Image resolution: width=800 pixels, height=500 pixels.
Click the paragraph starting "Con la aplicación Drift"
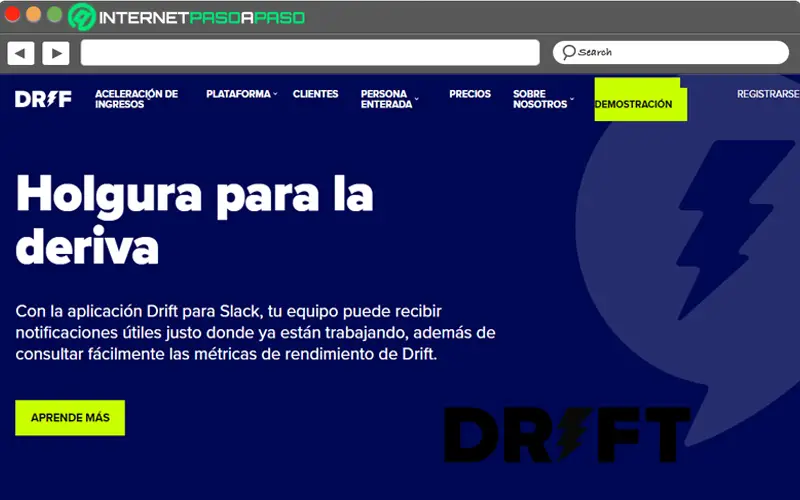coord(255,333)
